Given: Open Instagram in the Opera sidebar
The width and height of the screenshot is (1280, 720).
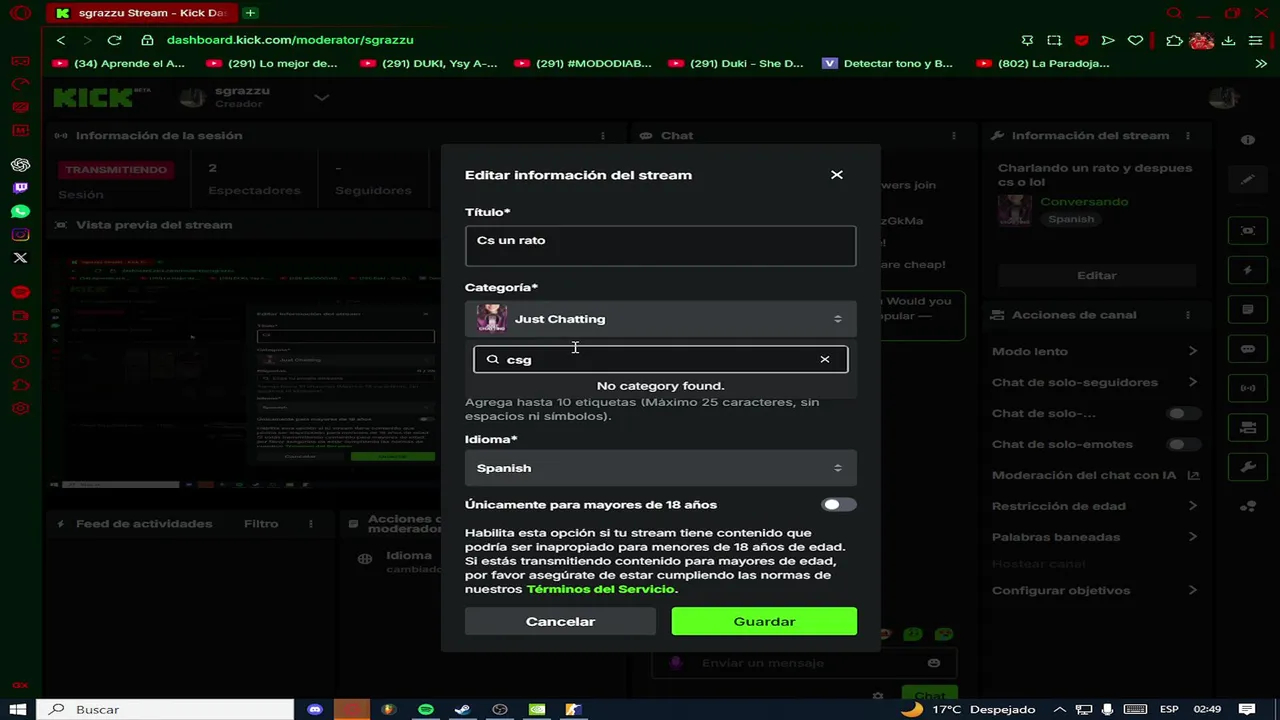Looking at the screenshot, I should (x=20, y=235).
